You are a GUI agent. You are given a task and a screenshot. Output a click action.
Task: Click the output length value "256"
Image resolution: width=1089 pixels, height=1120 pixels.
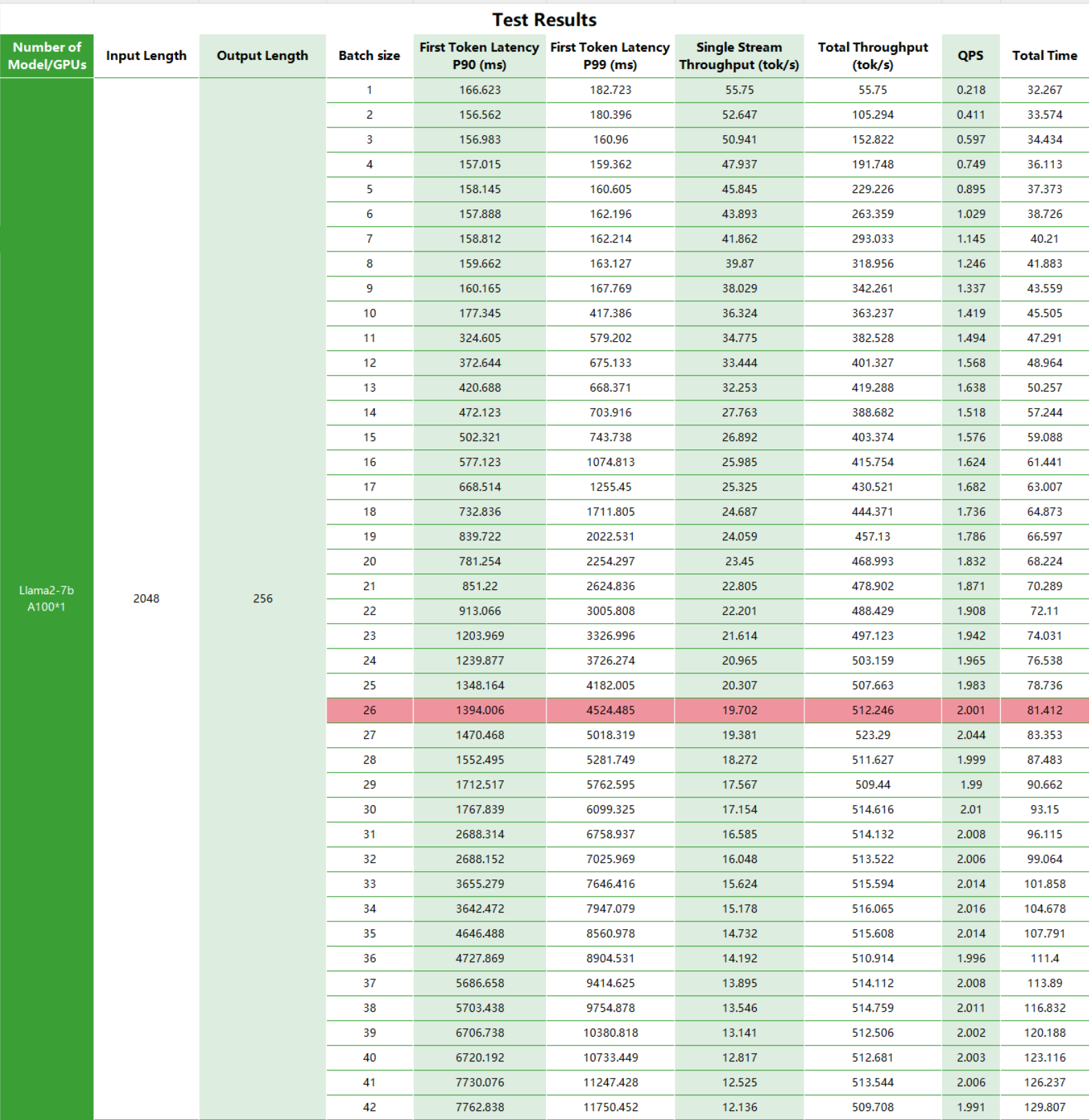coord(263,598)
